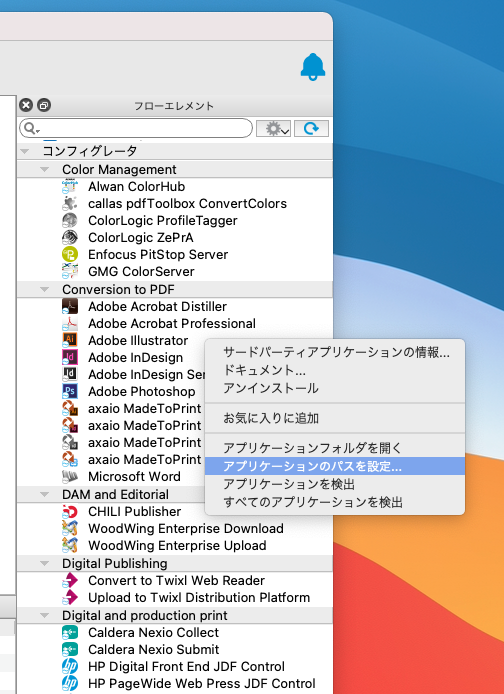Choose アプリケーションフォルダを開く menu item
Viewport: 504px width, 694px height.
click(335, 448)
